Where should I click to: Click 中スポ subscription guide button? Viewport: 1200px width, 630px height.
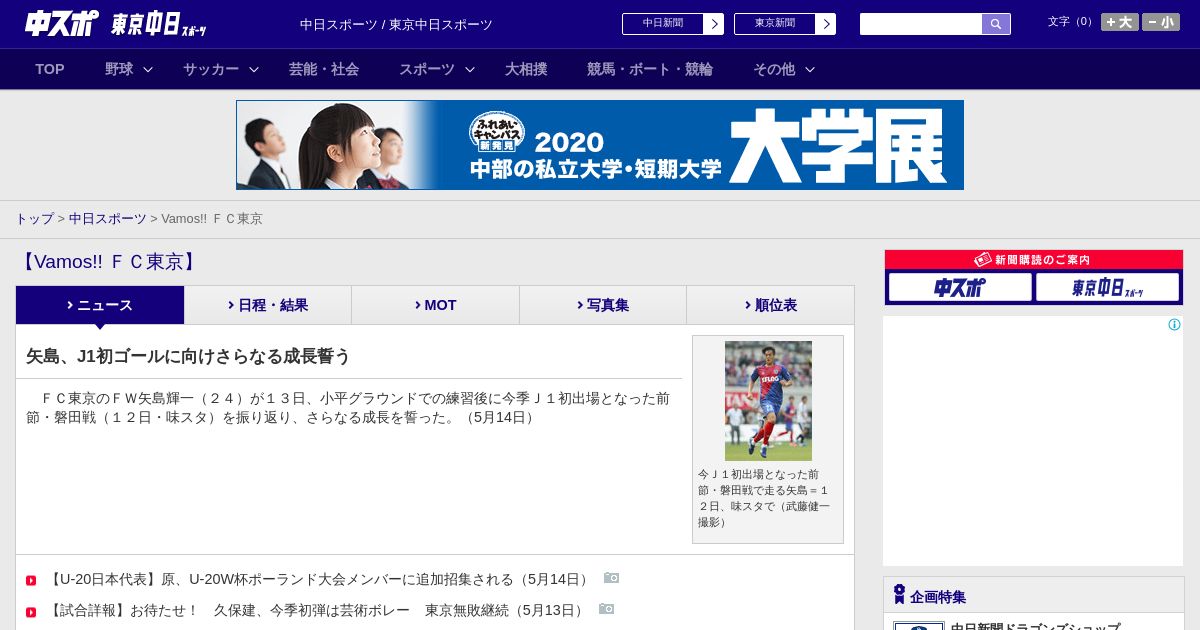pos(960,287)
